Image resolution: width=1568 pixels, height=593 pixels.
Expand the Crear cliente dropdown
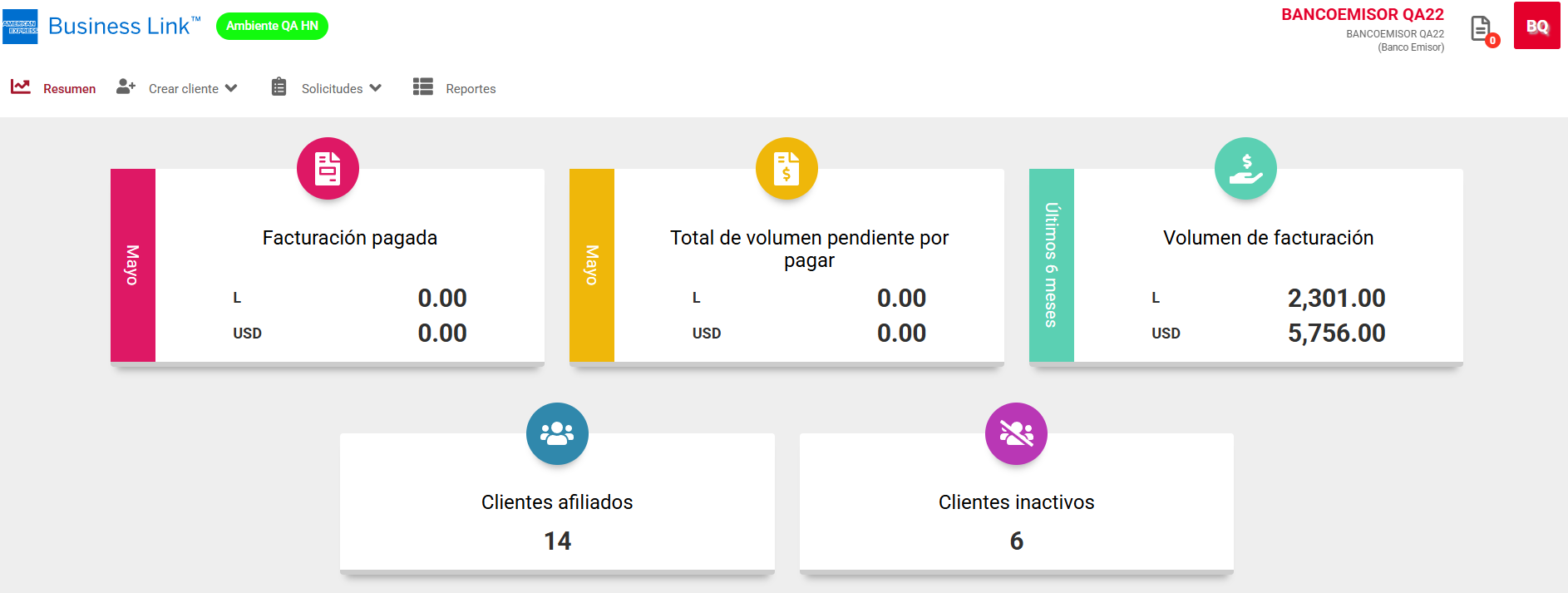coord(184,88)
